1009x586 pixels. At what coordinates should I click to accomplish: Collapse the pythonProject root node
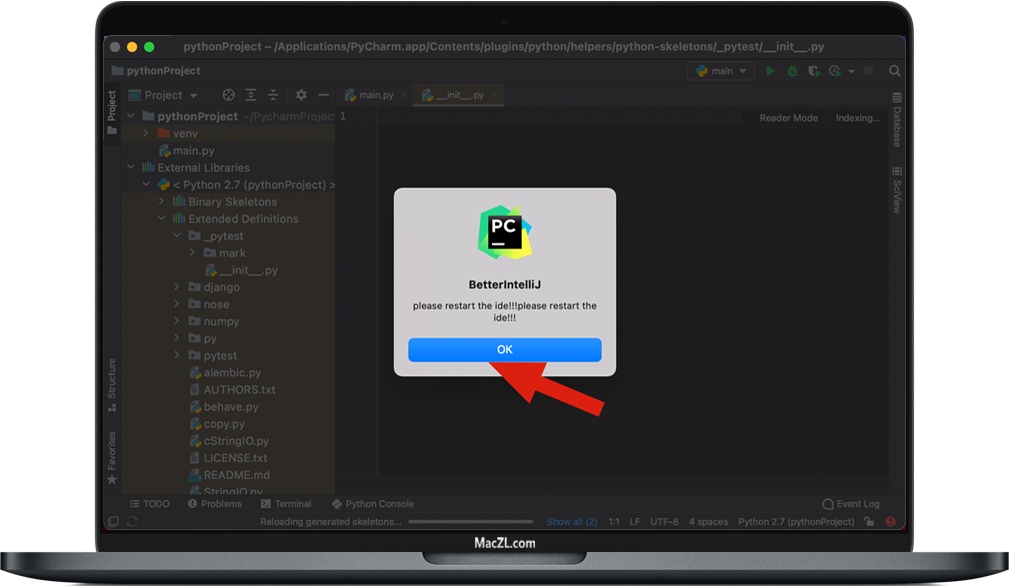(131, 116)
